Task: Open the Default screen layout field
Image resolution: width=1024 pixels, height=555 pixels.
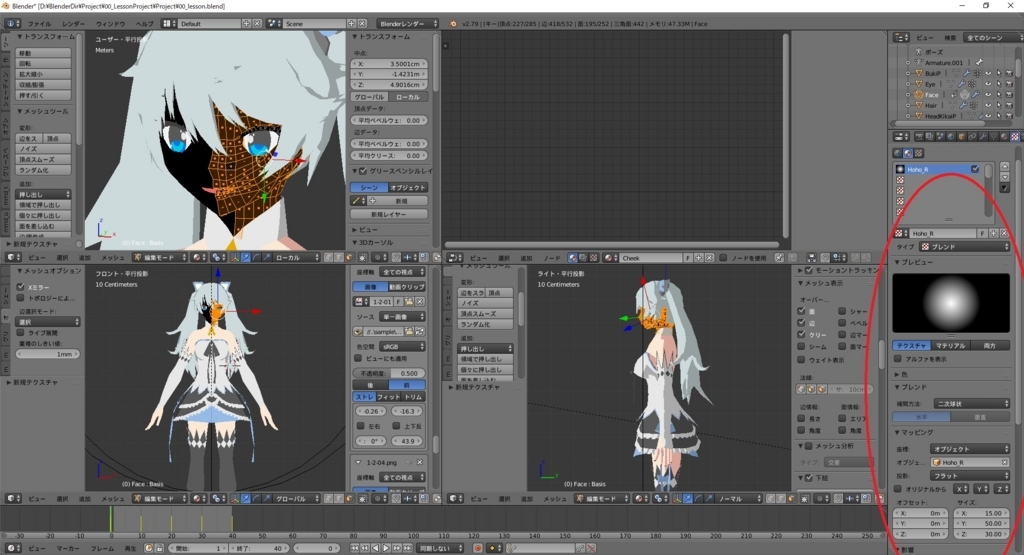Action: coord(210,24)
